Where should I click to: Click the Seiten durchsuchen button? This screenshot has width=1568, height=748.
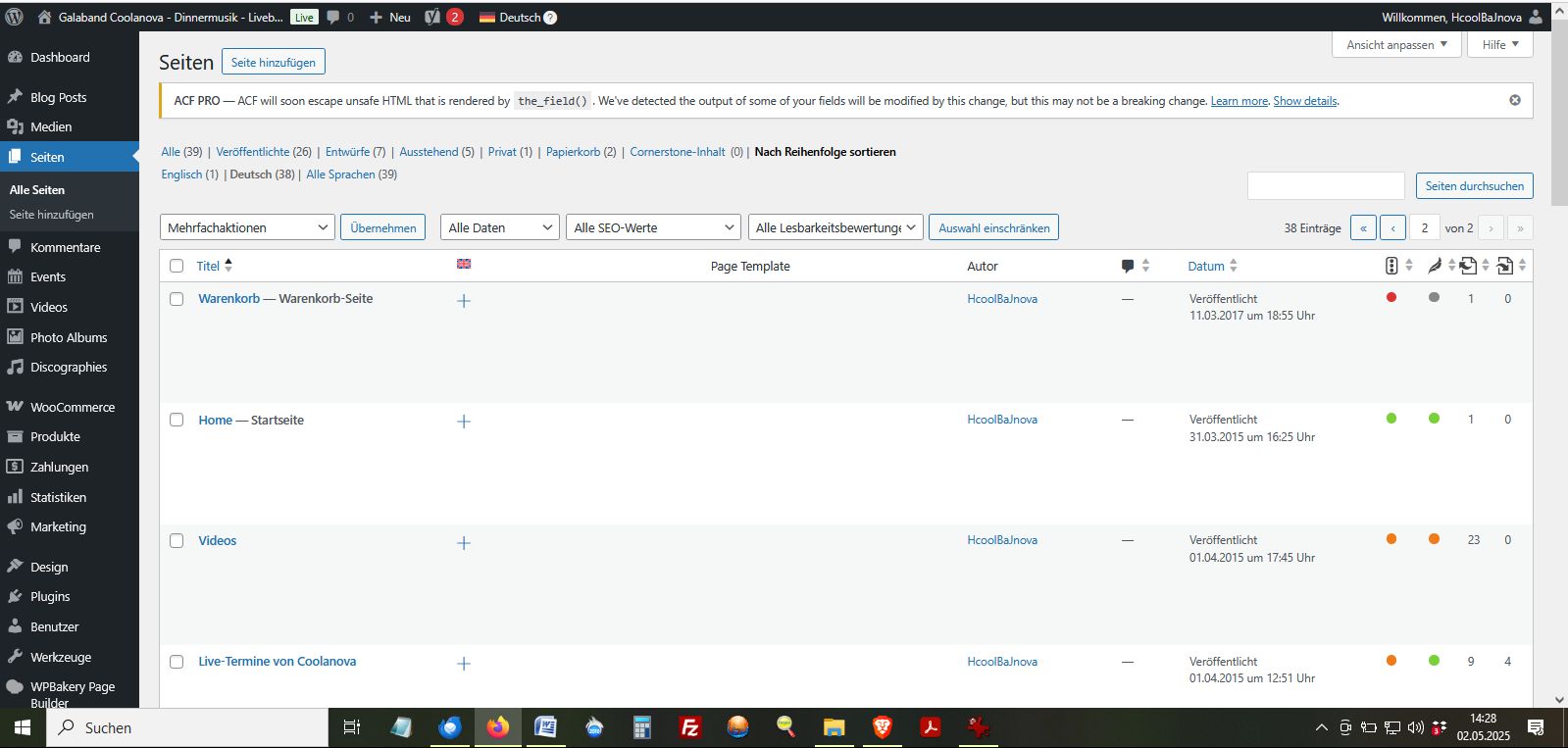[1474, 185]
